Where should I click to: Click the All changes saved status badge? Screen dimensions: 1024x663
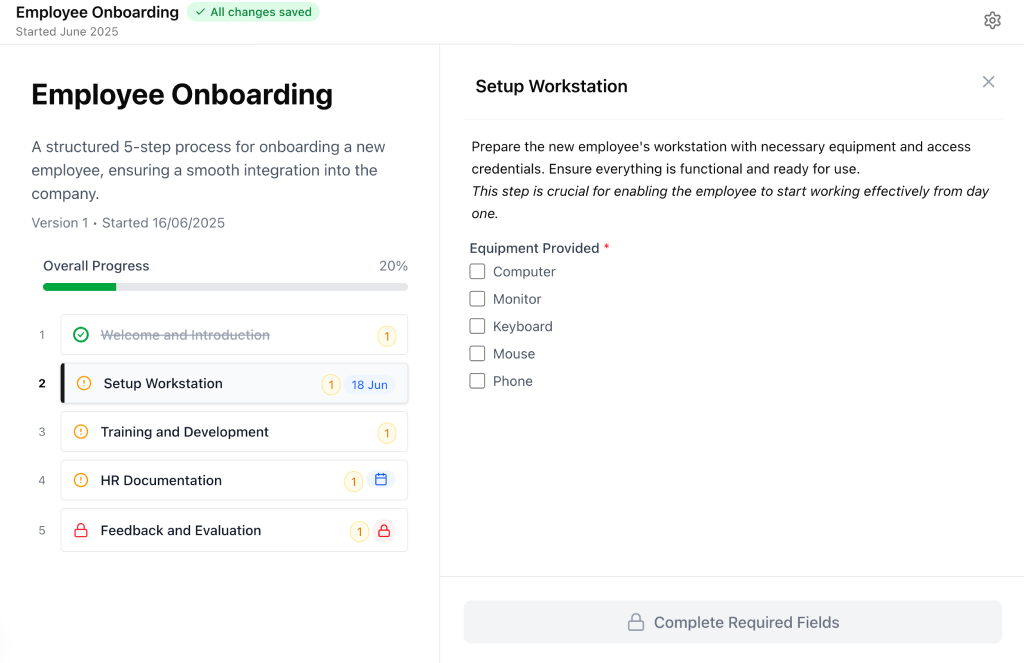(x=253, y=12)
